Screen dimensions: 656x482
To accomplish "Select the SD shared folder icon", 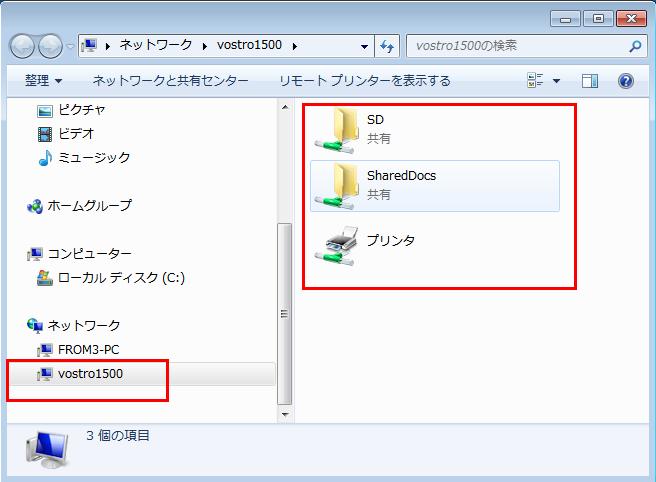I will click(x=337, y=130).
